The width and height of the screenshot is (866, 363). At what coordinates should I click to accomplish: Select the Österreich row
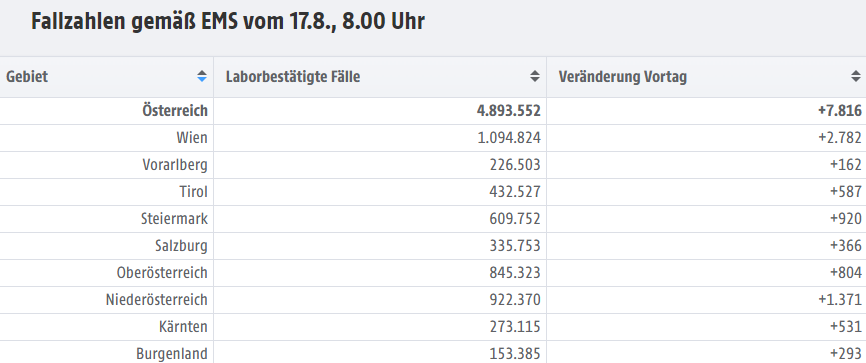pyautogui.click(x=433, y=111)
